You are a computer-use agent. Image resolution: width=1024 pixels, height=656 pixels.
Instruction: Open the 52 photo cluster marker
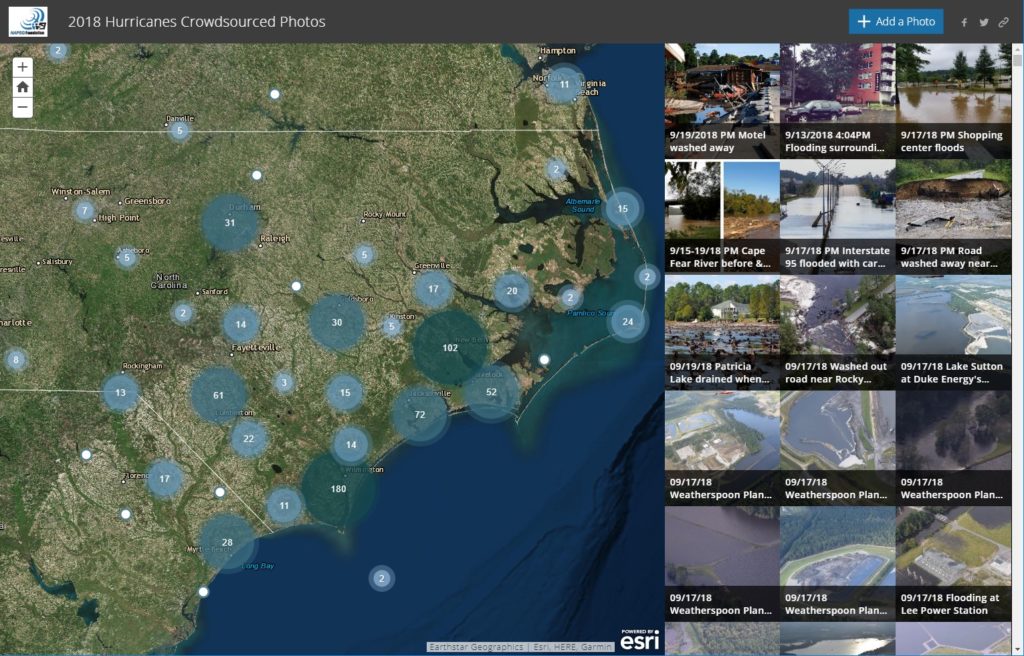[491, 392]
